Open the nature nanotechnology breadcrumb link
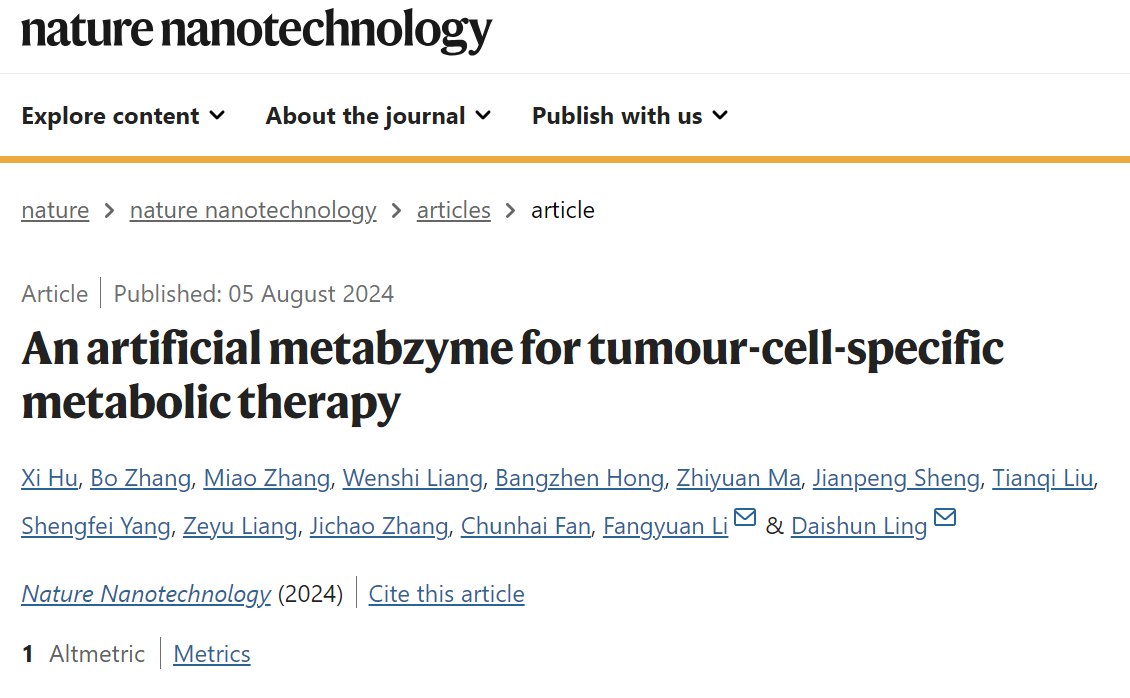The image size is (1130, 698). pos(253,210)
